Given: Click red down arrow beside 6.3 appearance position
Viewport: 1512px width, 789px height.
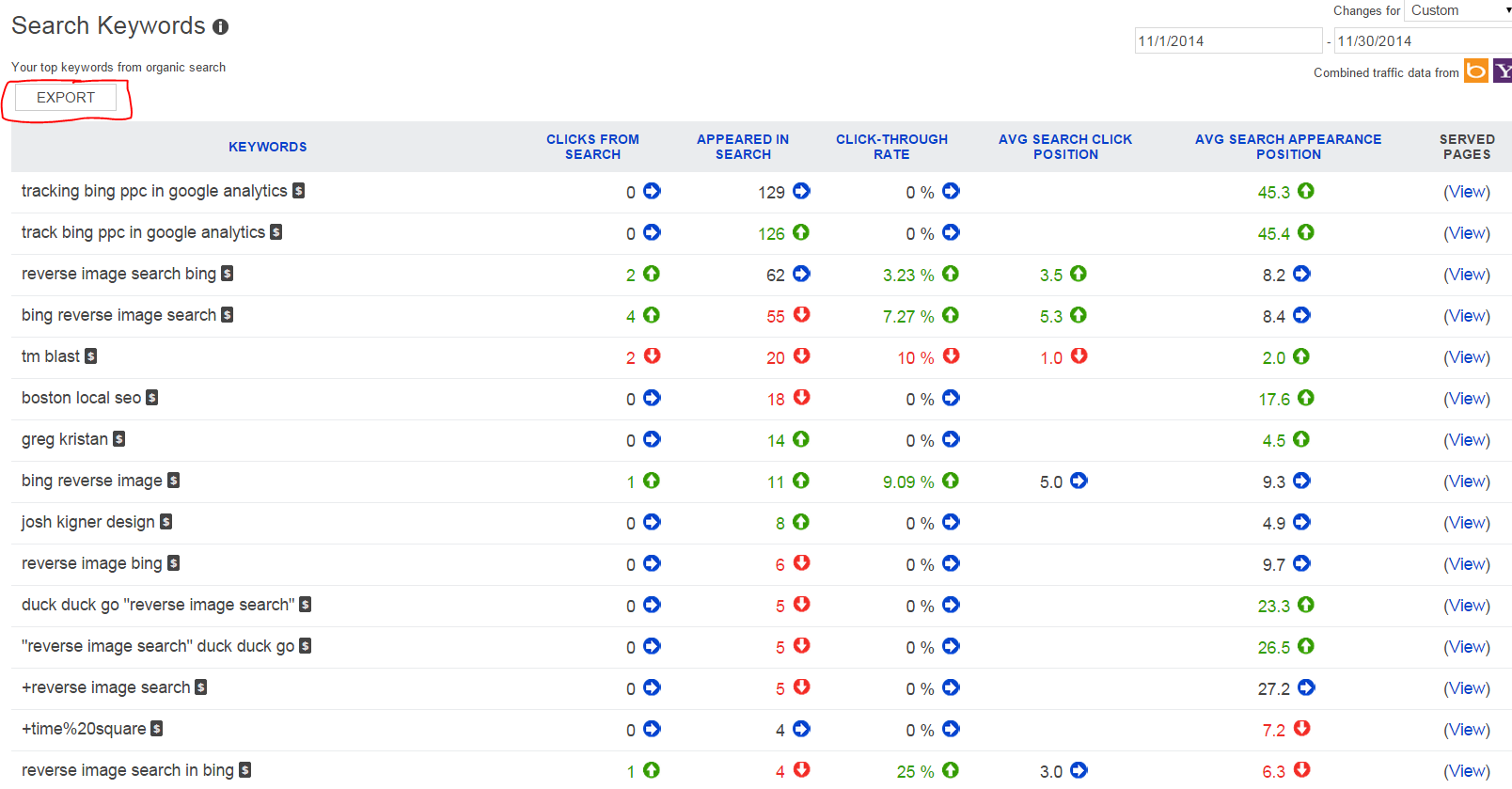Looking at the screenshot, I should pyautogui.click(x=1302, y=769).
